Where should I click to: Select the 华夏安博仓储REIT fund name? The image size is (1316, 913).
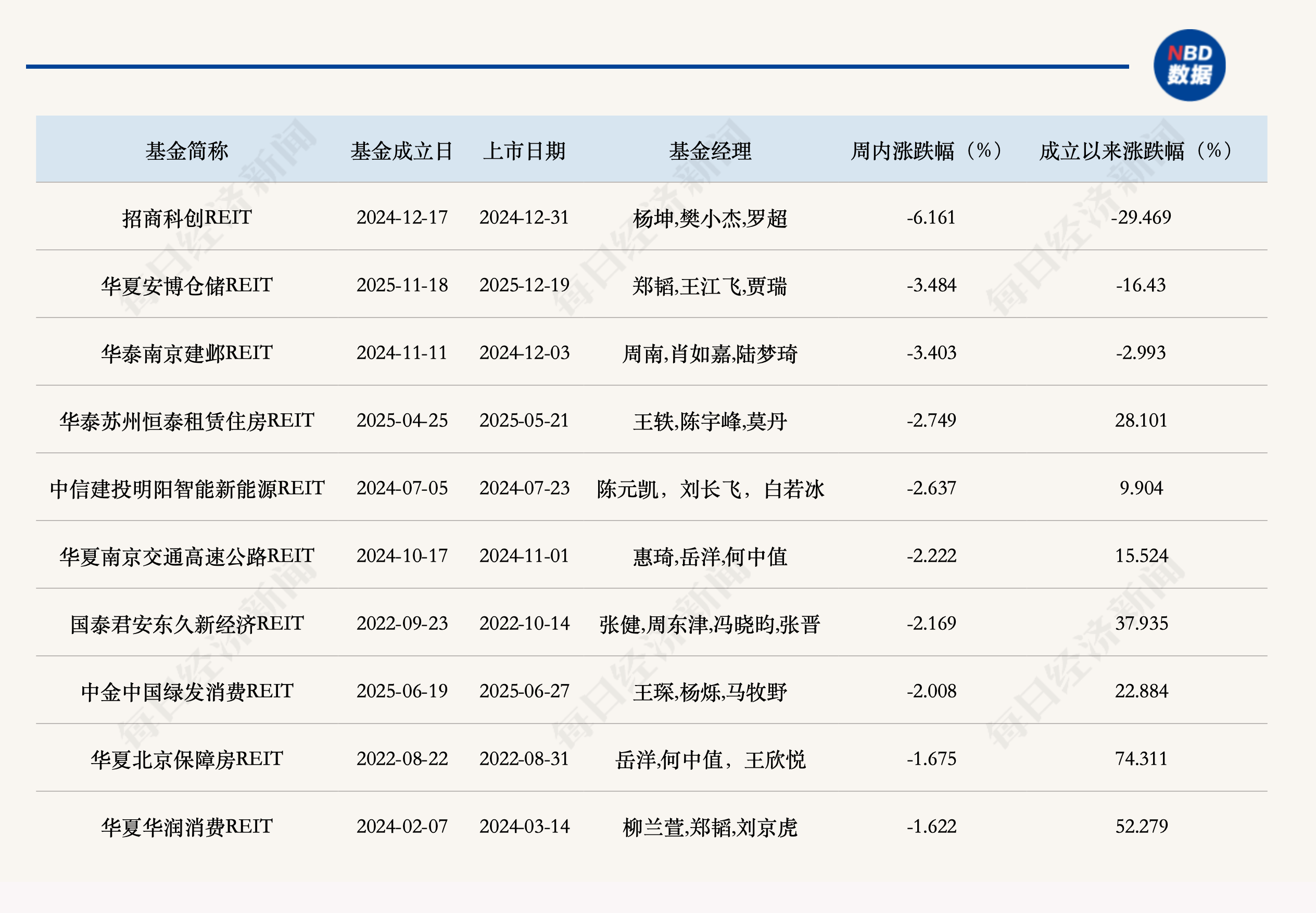[x=186, y=285]
